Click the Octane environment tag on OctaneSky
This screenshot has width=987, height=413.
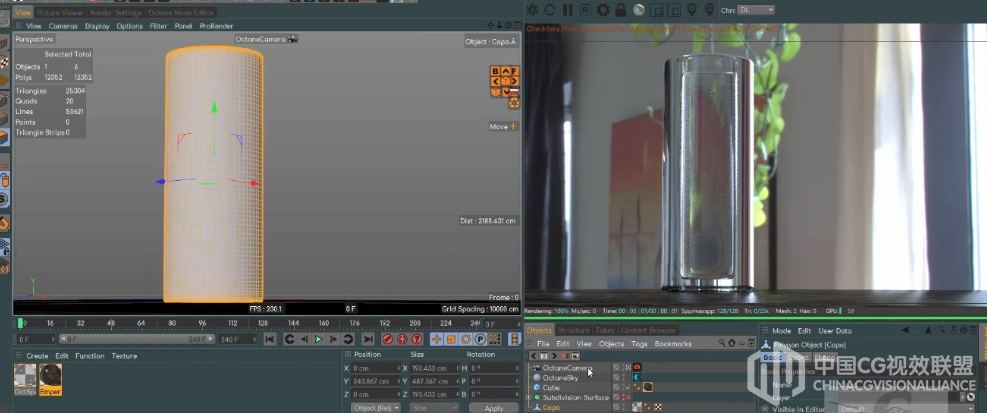click(637, 377)
